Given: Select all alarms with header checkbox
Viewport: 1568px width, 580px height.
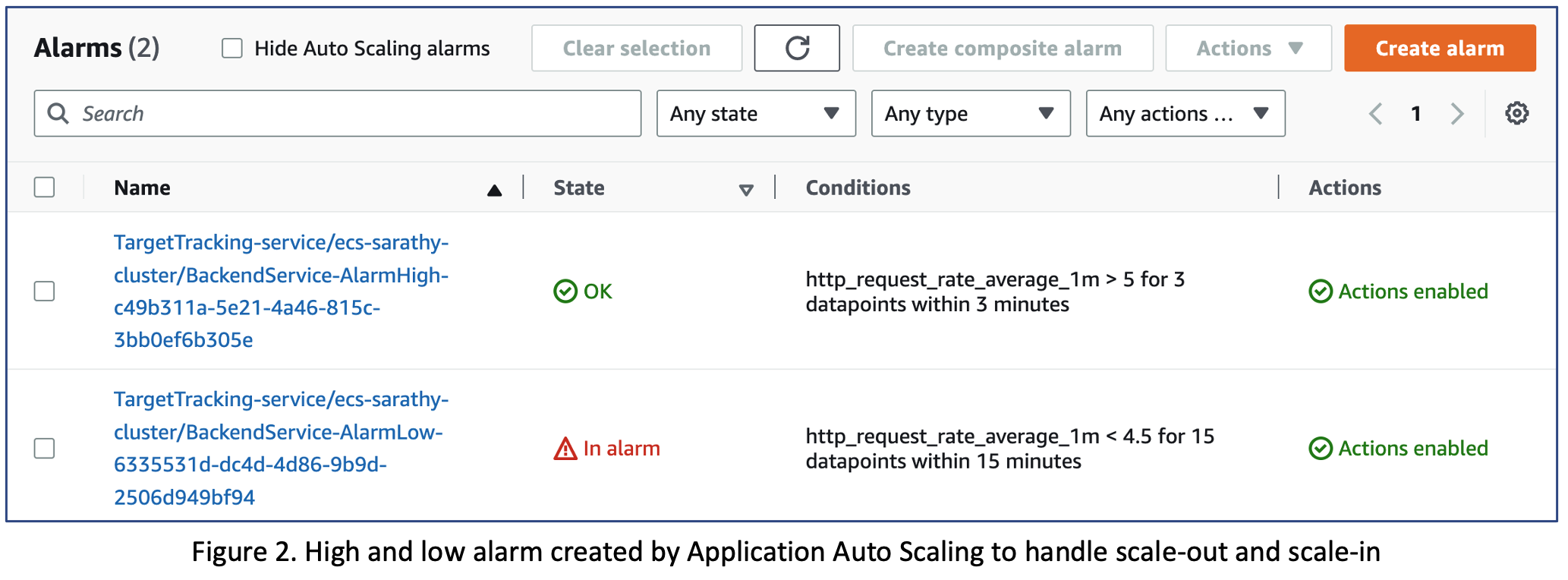Looking at the screenshot, I should tap(45, 188).
